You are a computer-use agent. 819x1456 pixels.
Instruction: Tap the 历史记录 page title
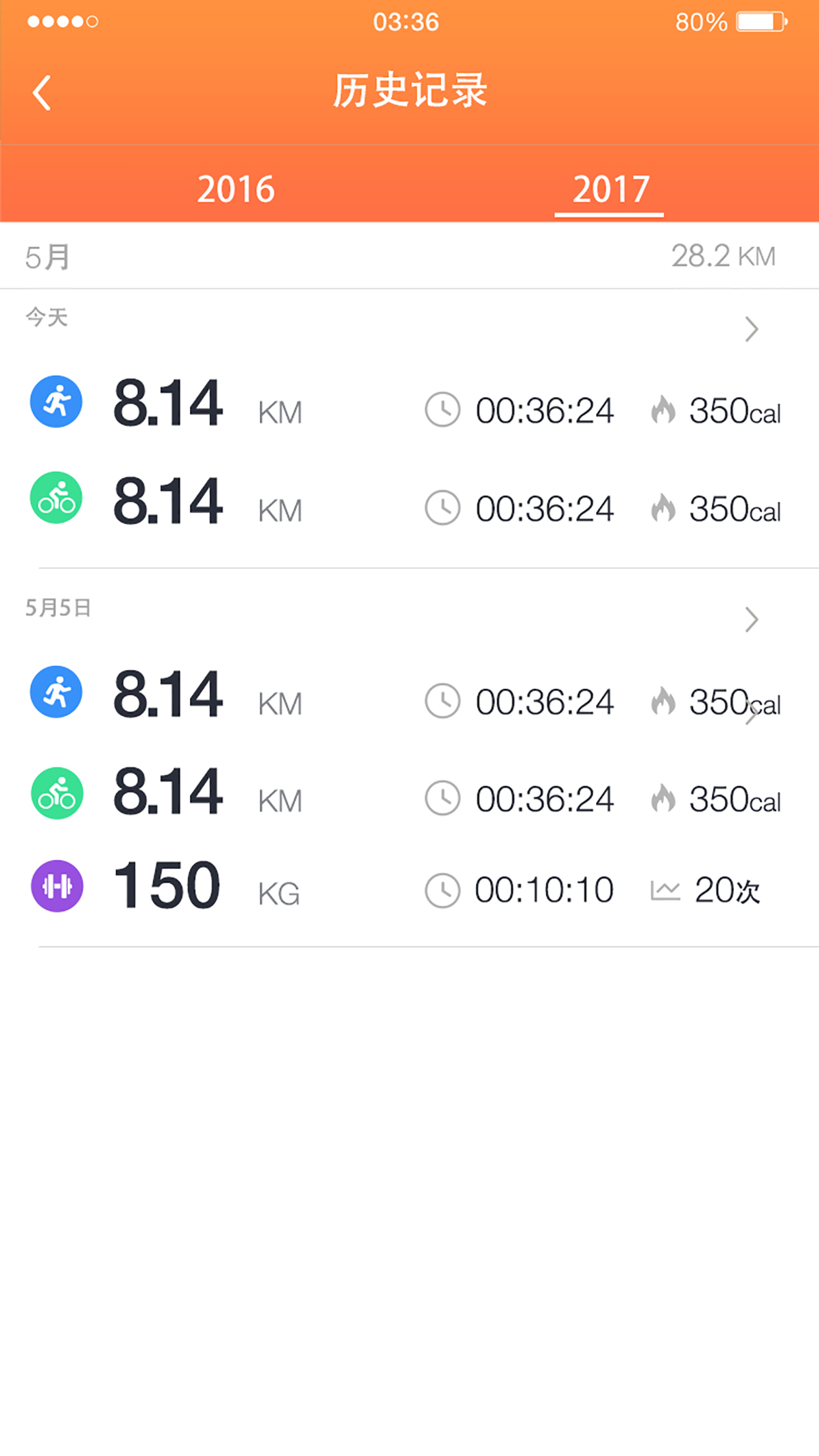409,91
